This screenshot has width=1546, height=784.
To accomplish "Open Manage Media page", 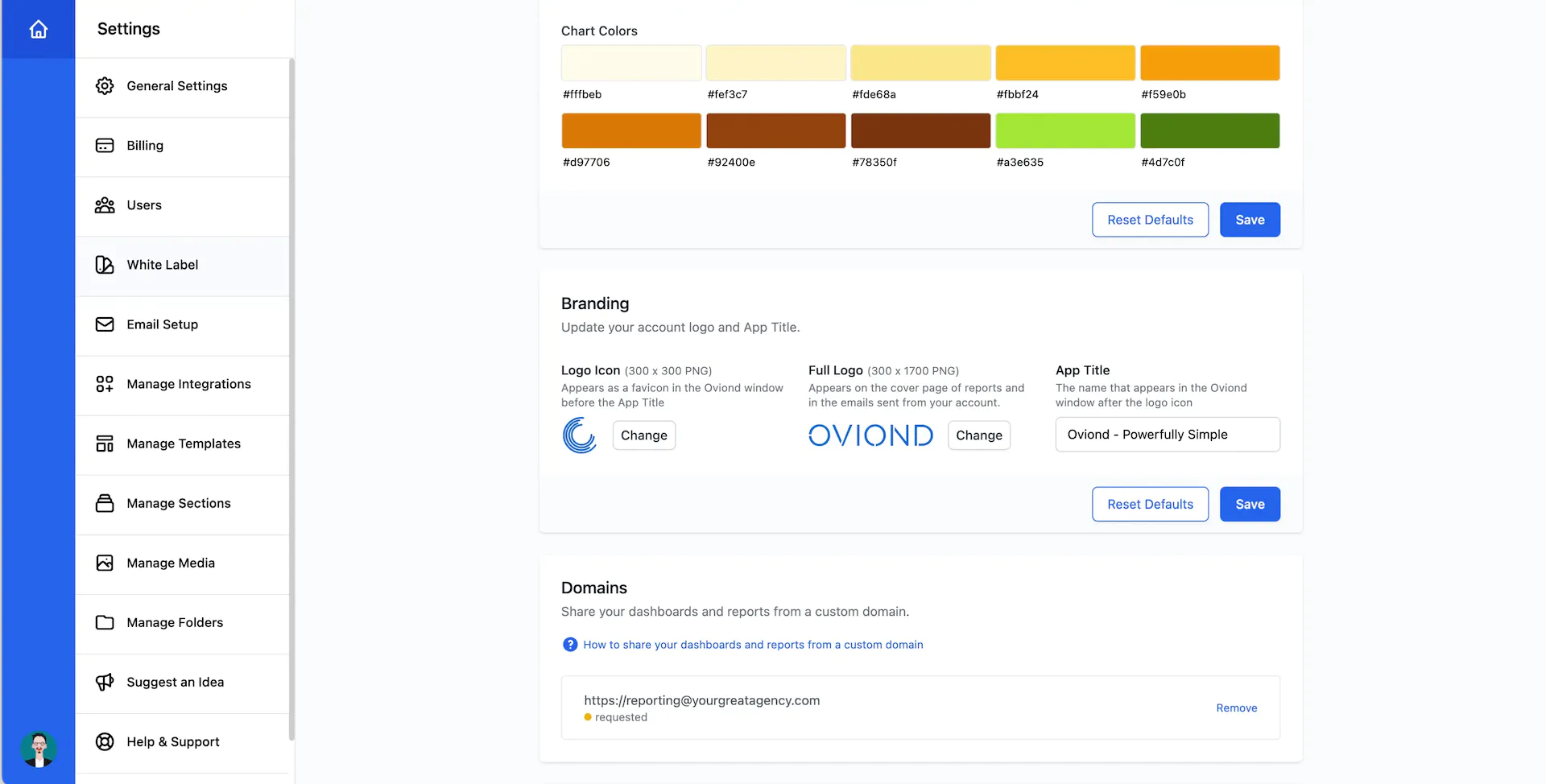I will coord(183,563).
